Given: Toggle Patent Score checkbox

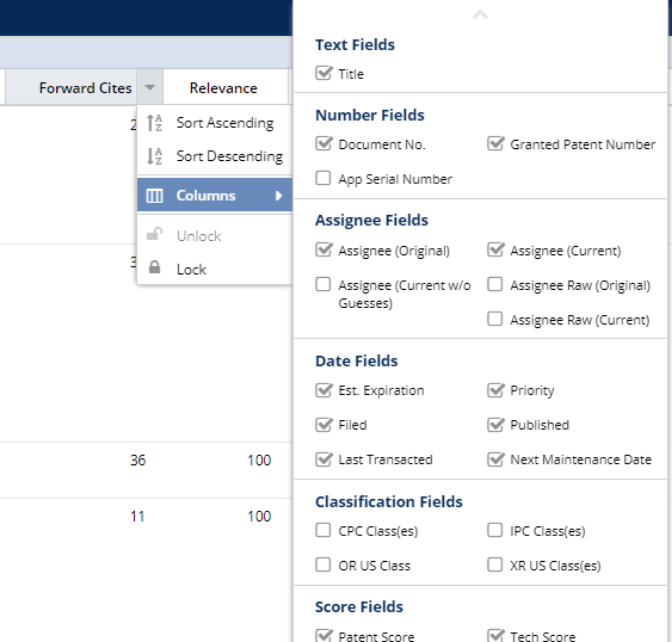Looking at the screenshot, I should pyautogui.click(x=324, y=635).
